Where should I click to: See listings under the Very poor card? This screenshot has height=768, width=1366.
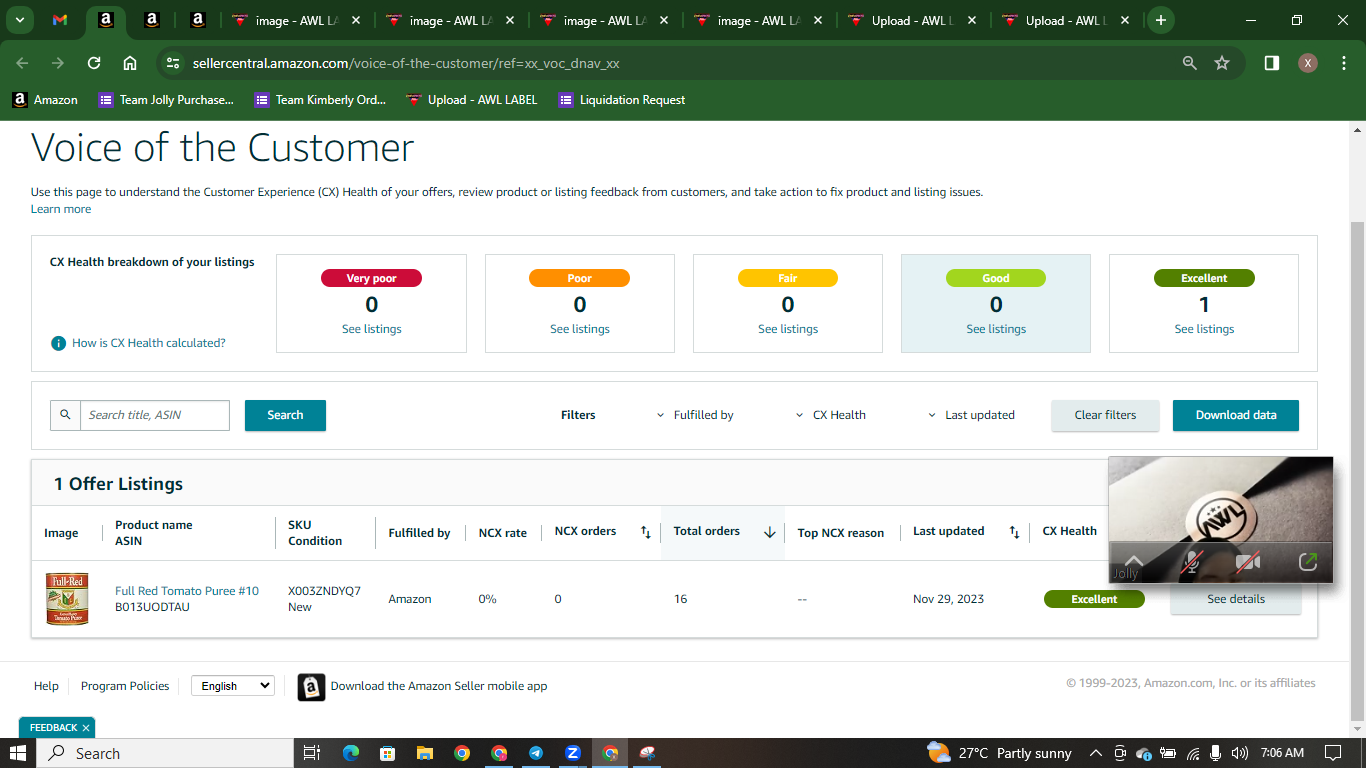click(372, 329)
